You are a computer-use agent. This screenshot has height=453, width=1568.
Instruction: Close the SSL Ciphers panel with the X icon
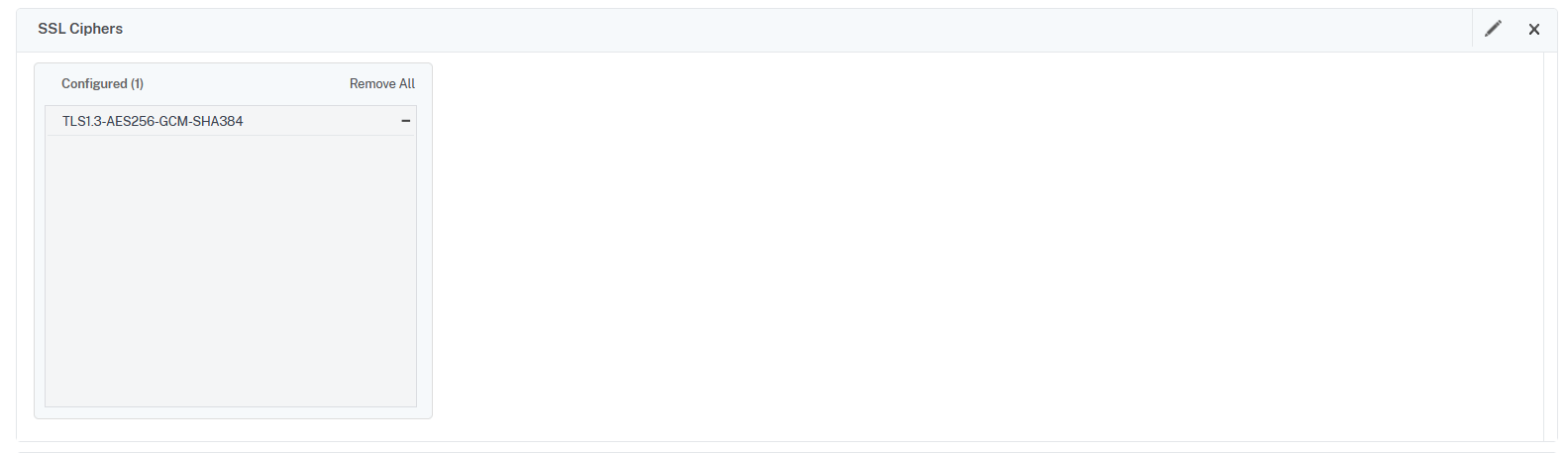click(x=1533, y=30)
